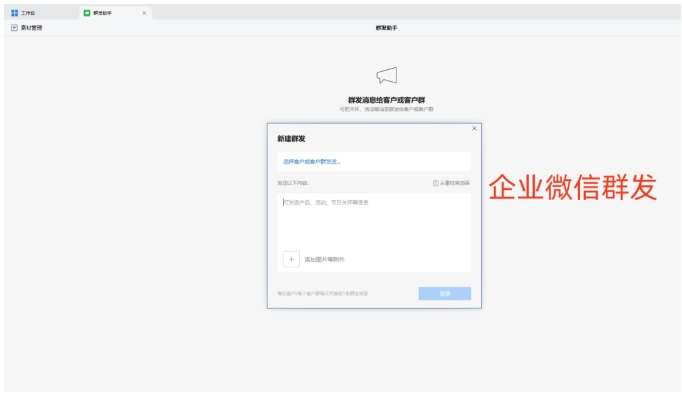Click the megaphone icon above the heading
This screenshot has height=395, width=682.
387,75
